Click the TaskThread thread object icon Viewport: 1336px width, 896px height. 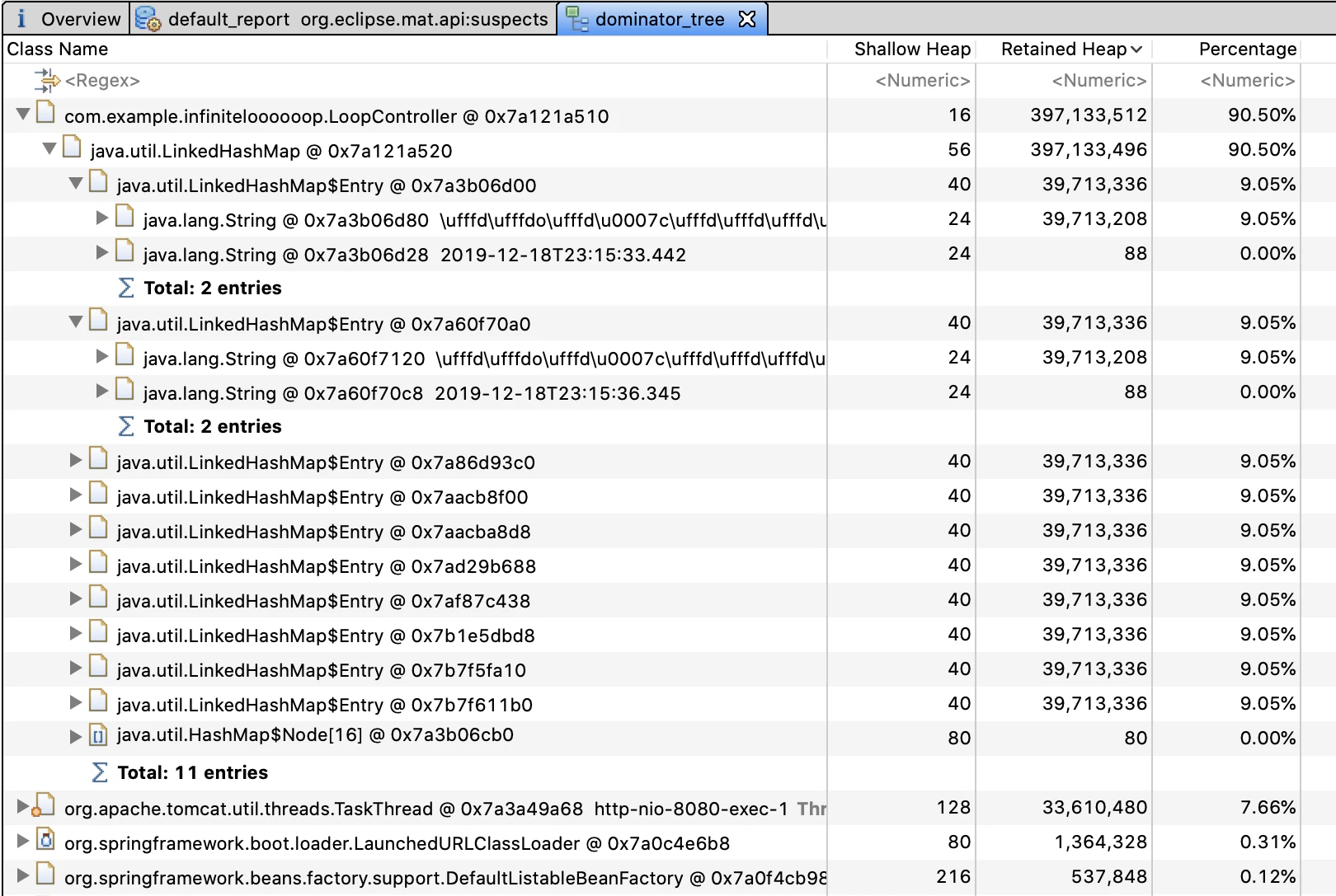click(x=44, y=805)
